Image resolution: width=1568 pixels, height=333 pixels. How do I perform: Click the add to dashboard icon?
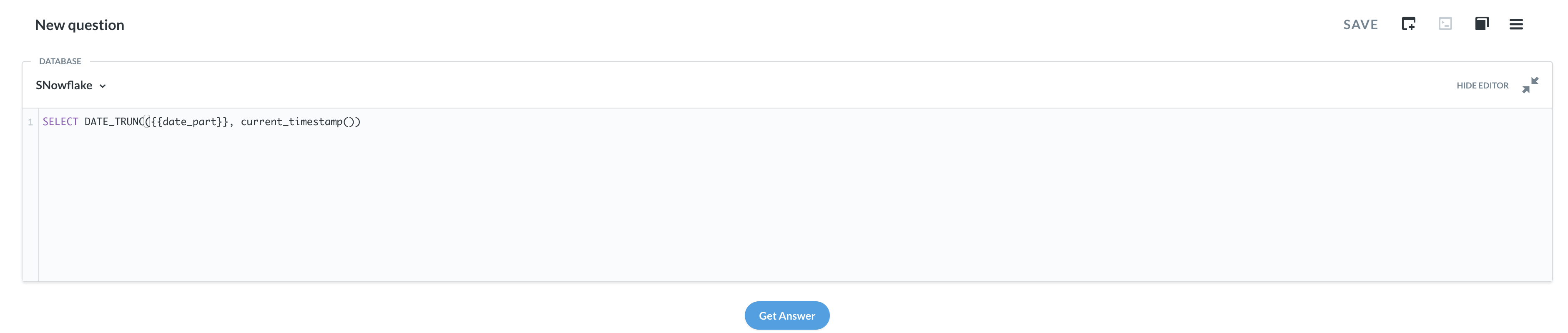click(x=1410, y=24)
